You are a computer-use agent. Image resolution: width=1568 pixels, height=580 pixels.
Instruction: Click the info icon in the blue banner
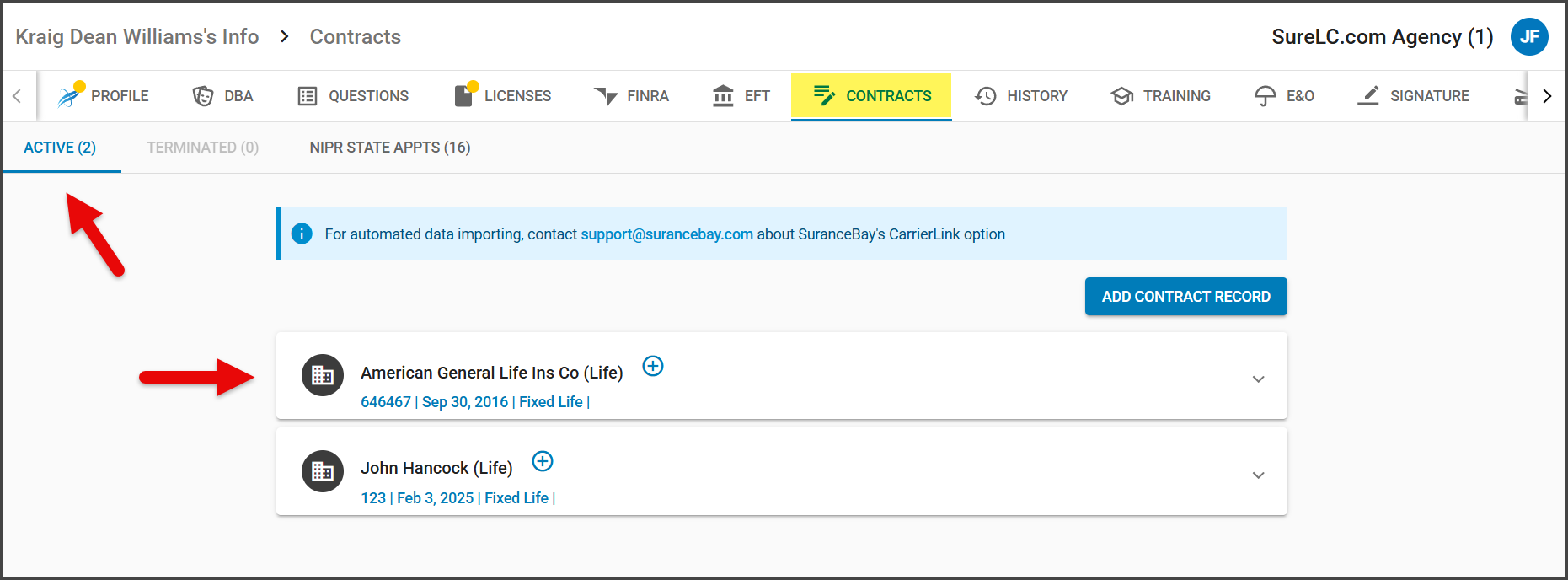coord(302,234)
